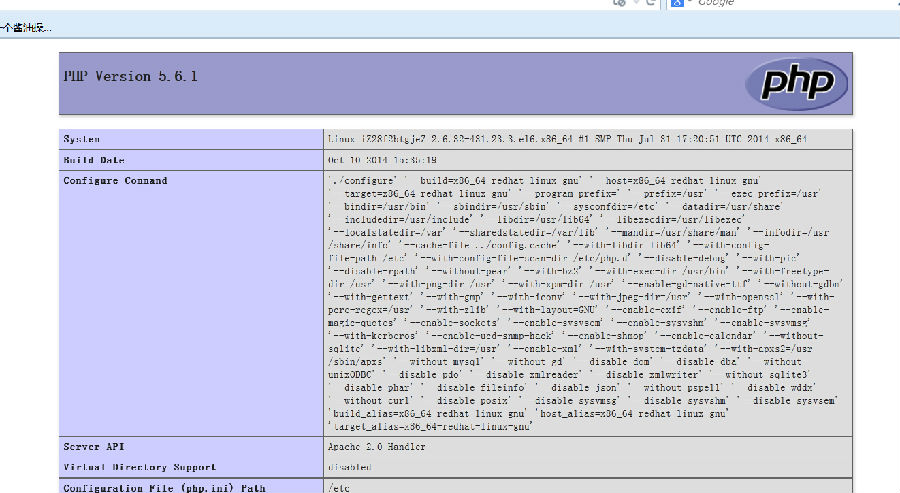
Task: Select the 'Configure Command' row label
Action: coord(115,180)
